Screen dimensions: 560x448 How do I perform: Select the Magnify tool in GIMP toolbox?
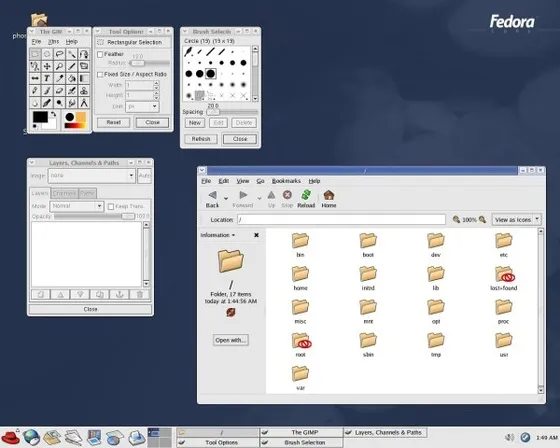(59, 66)
